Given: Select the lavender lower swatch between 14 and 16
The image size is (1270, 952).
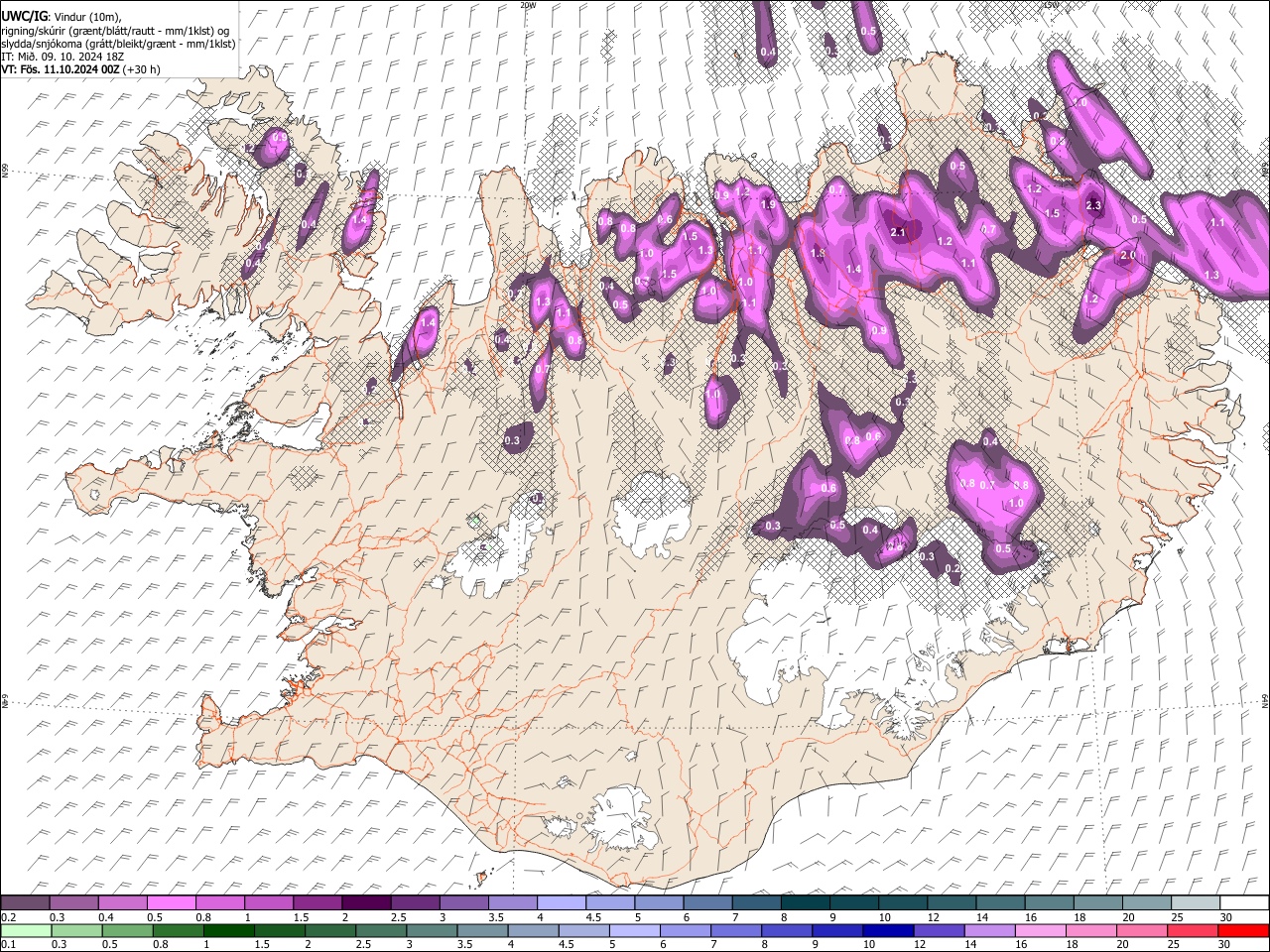Looking at the screenshot, I should [990, 930].
